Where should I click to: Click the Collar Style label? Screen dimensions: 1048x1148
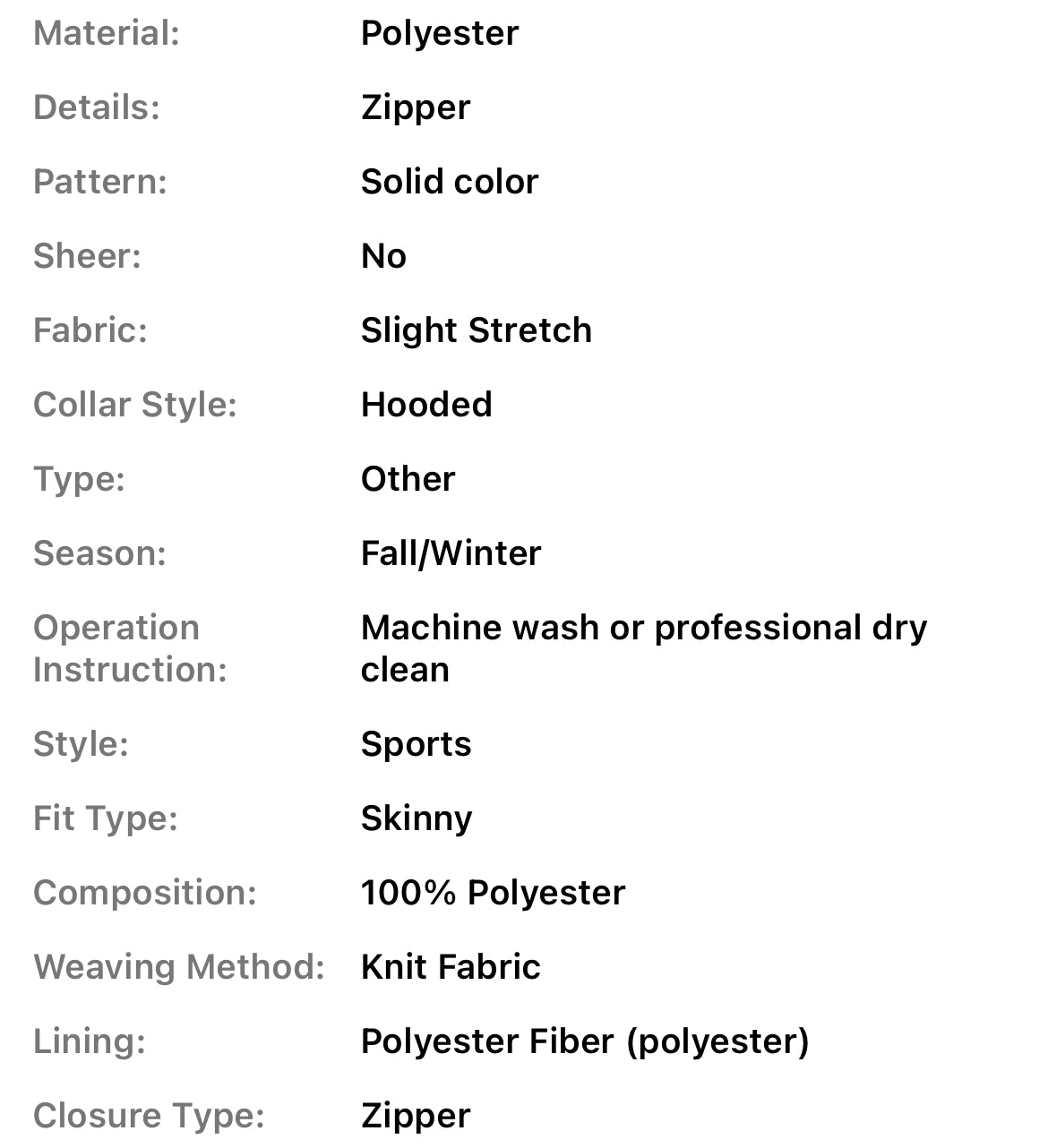(134, 406)
